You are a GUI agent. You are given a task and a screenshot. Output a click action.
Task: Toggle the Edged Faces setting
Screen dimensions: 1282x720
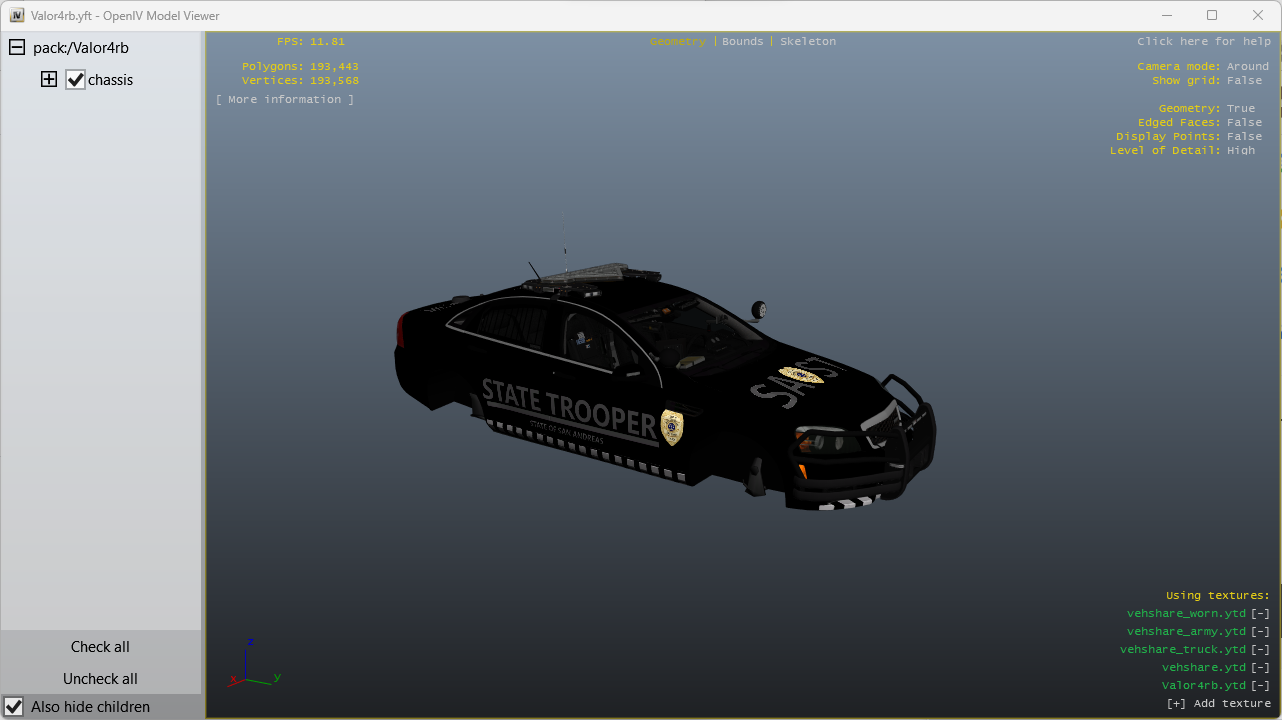click(x=1244, y=123)
